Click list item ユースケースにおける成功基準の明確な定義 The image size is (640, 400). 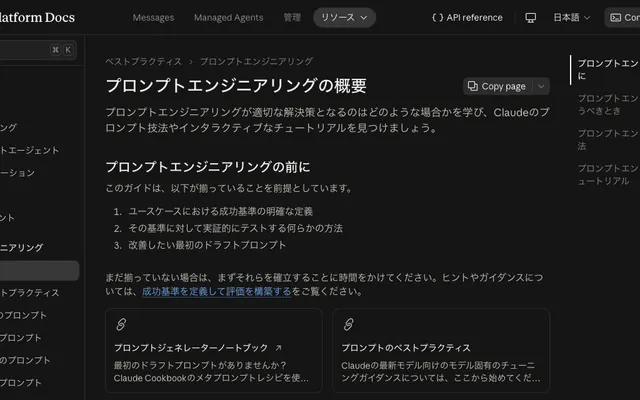pos(220,211)
